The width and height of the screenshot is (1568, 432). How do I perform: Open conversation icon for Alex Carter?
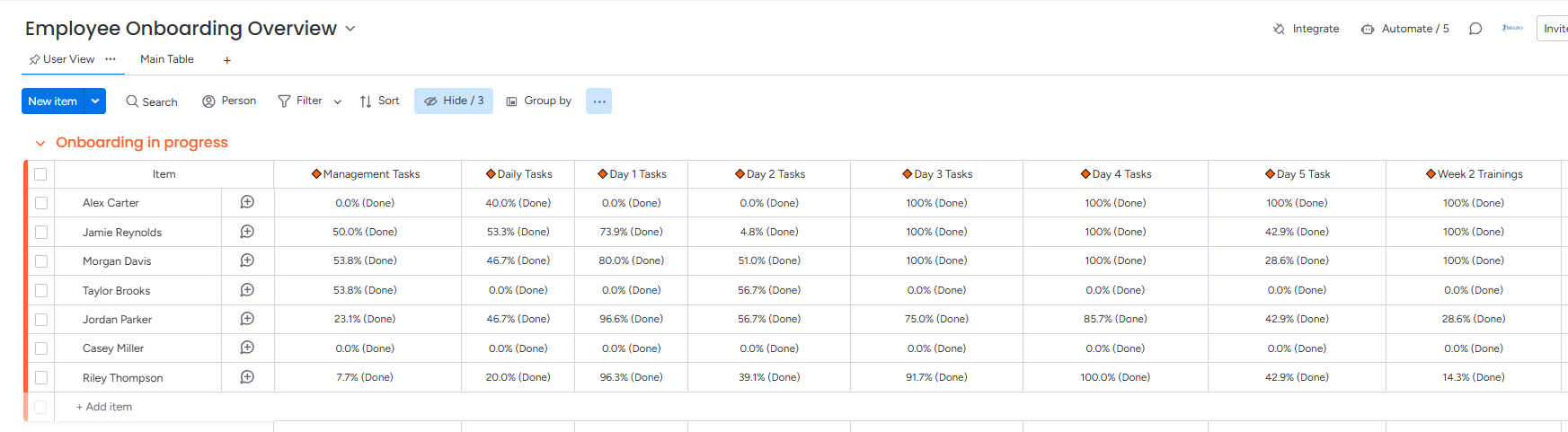[247, 202]
